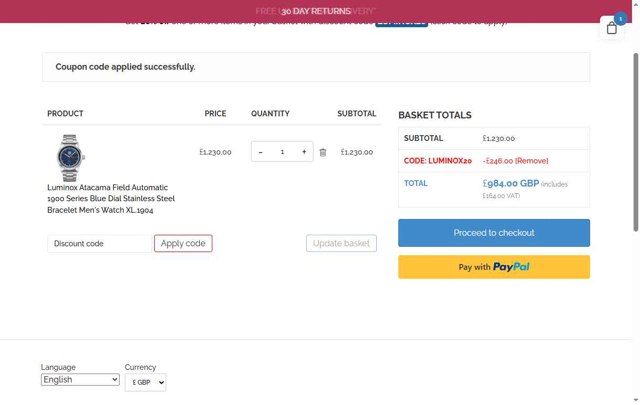Proceed to checkout
Screen dimensions: 640x405
click(x=494, y=233)
